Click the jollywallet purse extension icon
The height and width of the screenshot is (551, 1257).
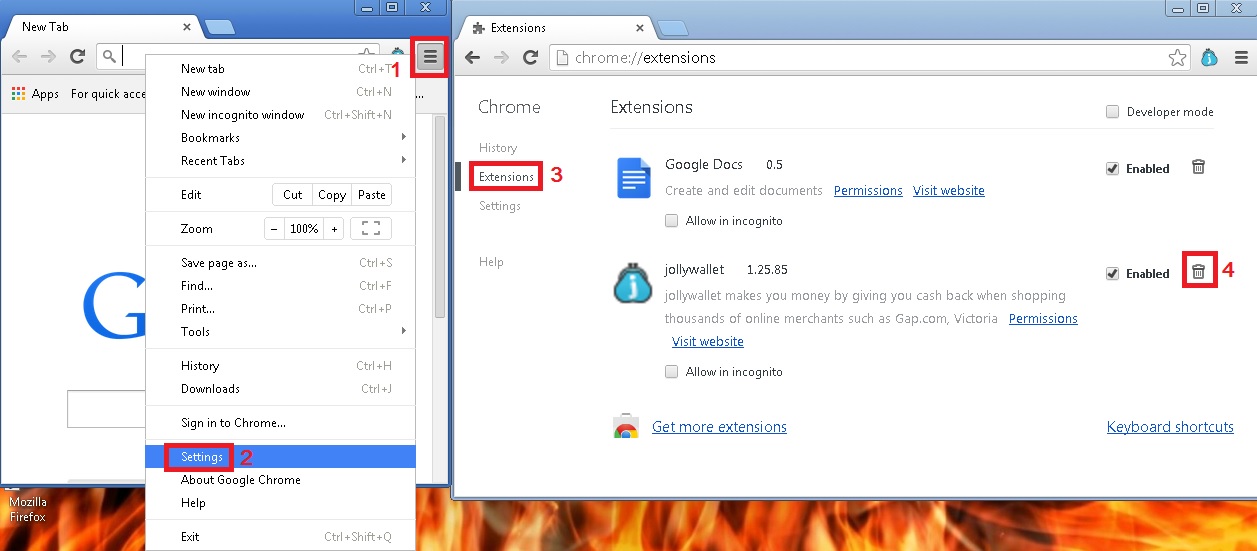click(x=632, y=282)
